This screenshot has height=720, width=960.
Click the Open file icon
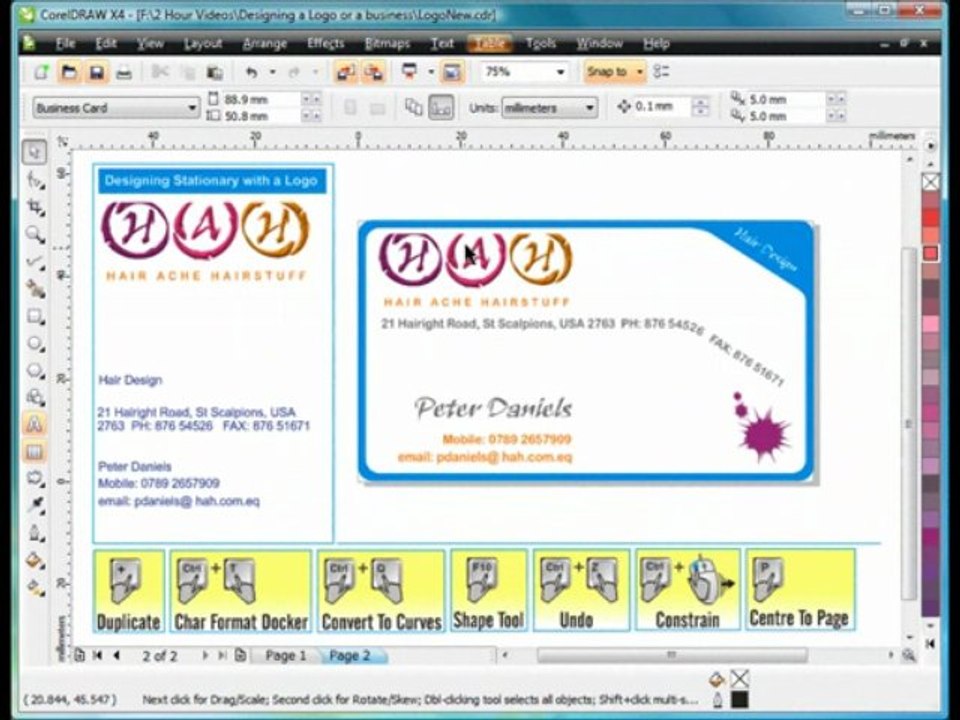tap(69, 72)
